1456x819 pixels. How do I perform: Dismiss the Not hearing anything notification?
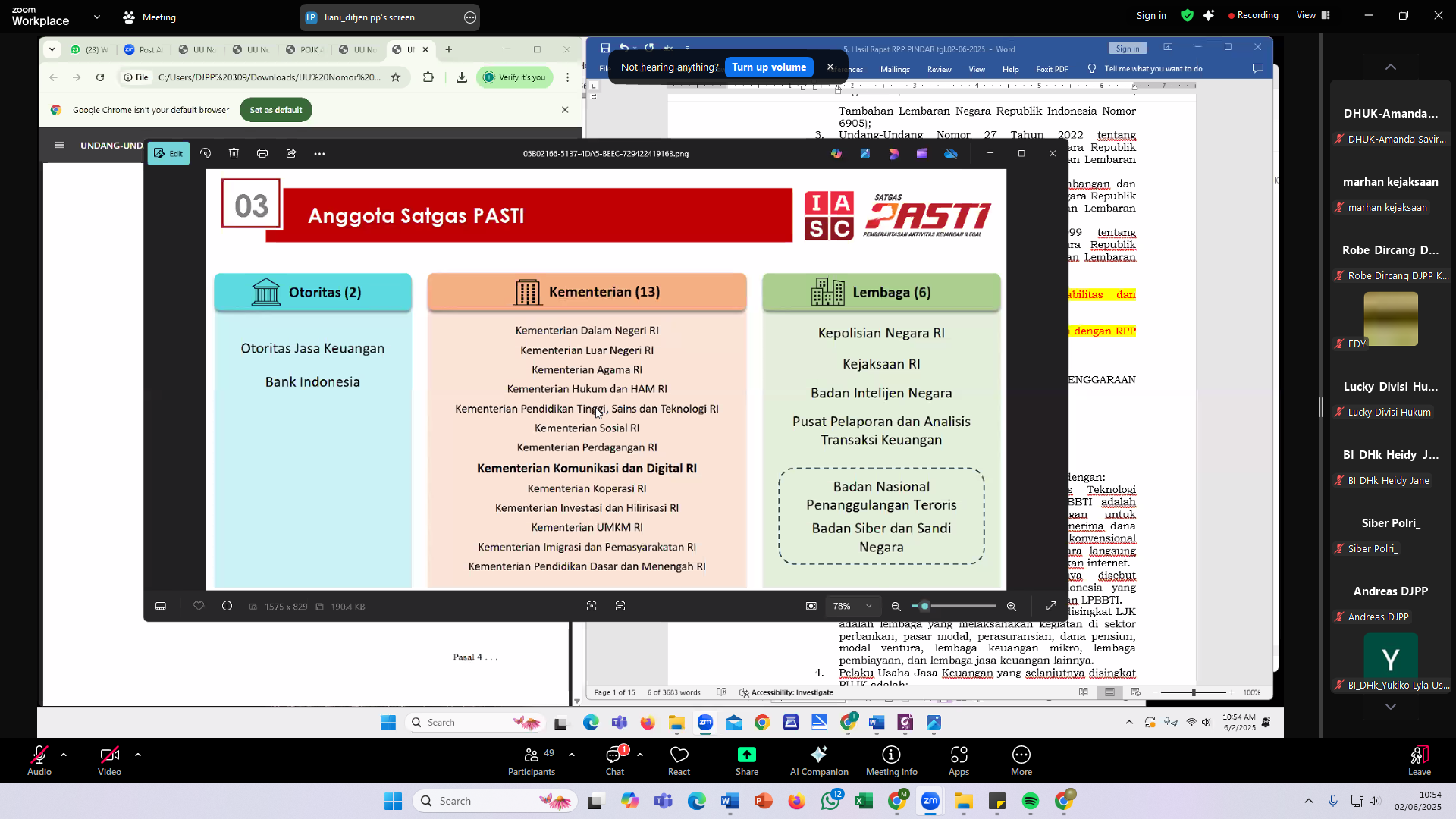(830, 67)
